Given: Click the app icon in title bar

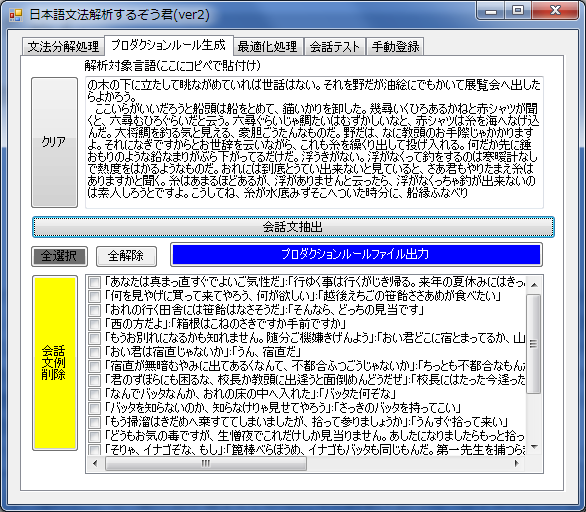Looking at the screenshot, I should pos(16,15).
